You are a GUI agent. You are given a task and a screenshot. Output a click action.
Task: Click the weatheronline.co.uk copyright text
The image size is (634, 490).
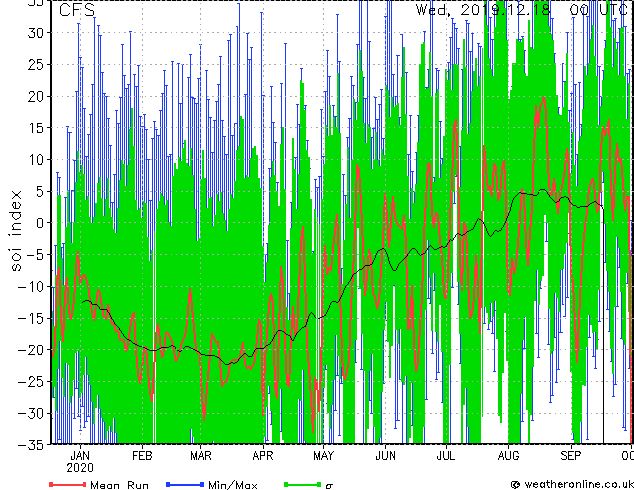572,484
